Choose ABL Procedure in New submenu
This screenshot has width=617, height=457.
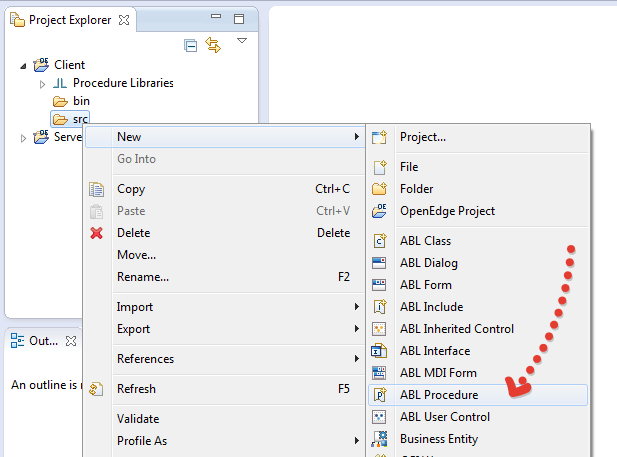[x=478, y=395]
